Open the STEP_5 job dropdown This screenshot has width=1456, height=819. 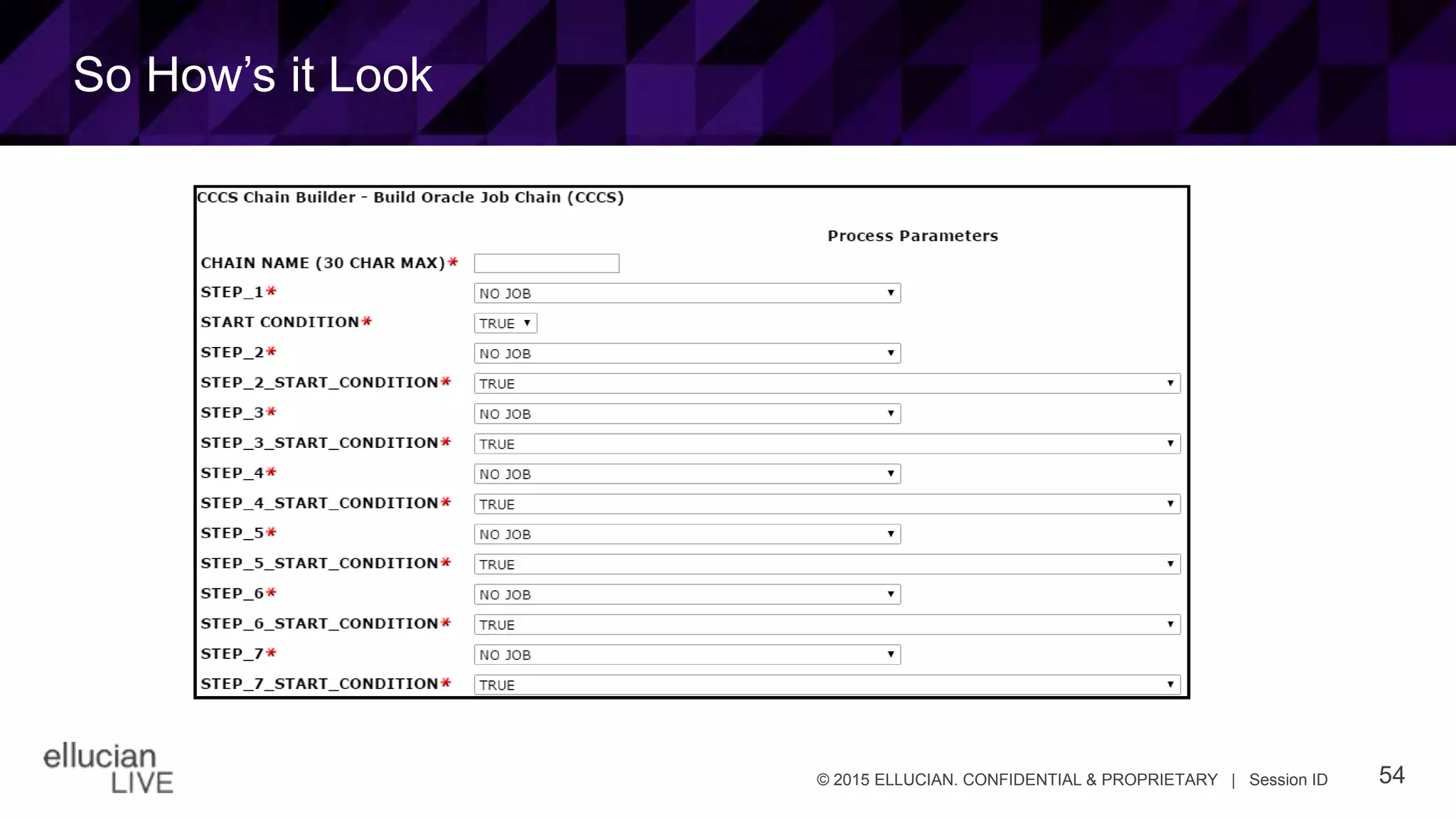pos(687,534)
